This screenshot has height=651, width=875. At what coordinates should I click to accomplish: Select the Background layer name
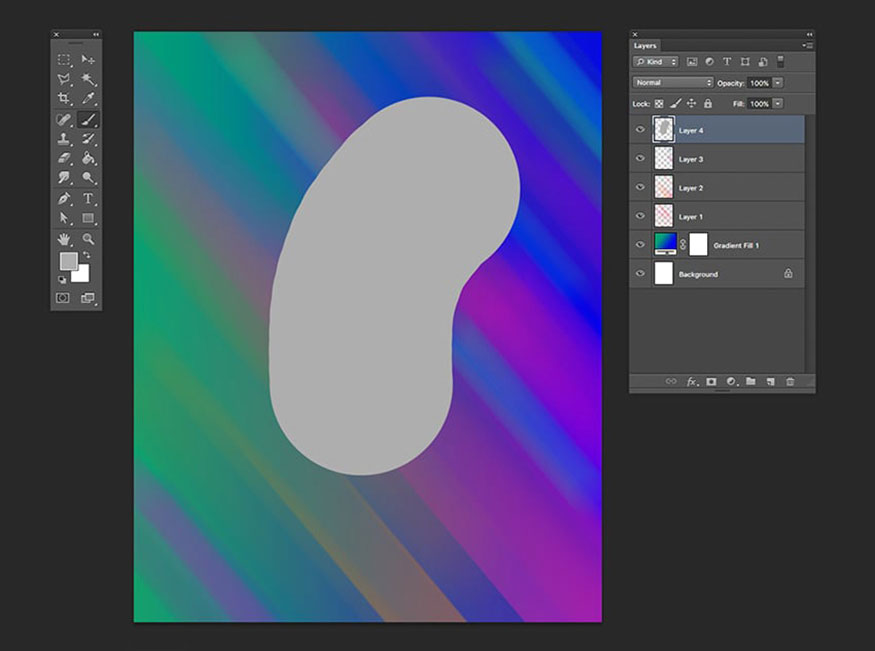click(x=698, y=274)
